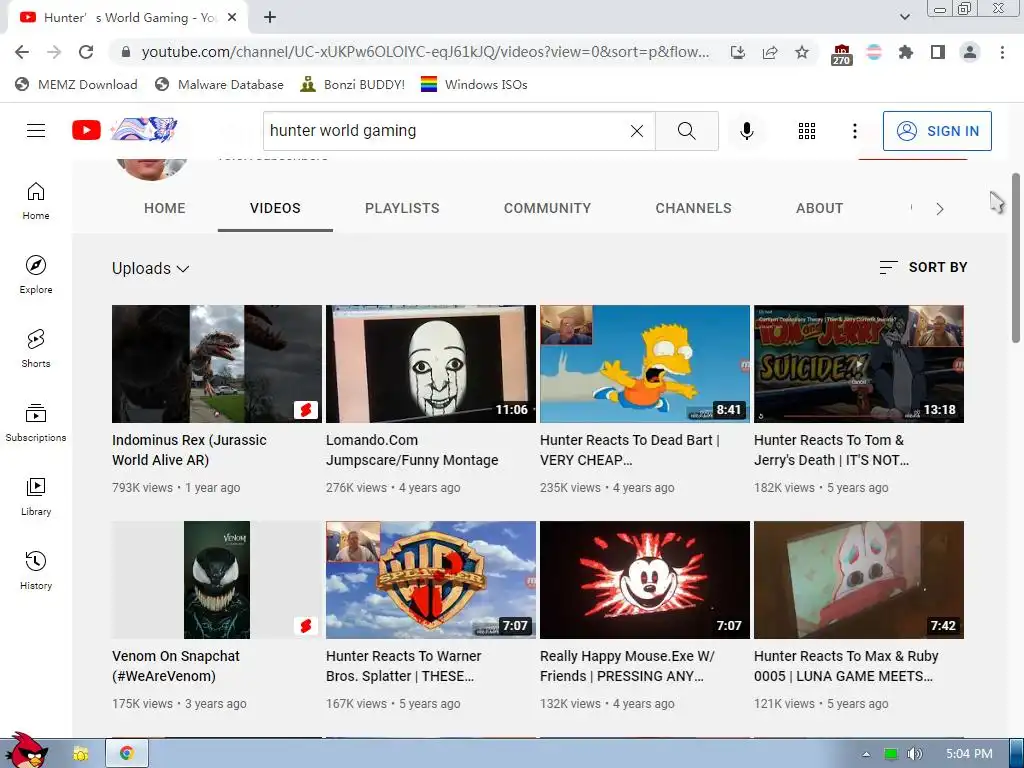Show hidden system tray icons arrow
Viewport: 1024px width, 768px height.
coord(866,754)
